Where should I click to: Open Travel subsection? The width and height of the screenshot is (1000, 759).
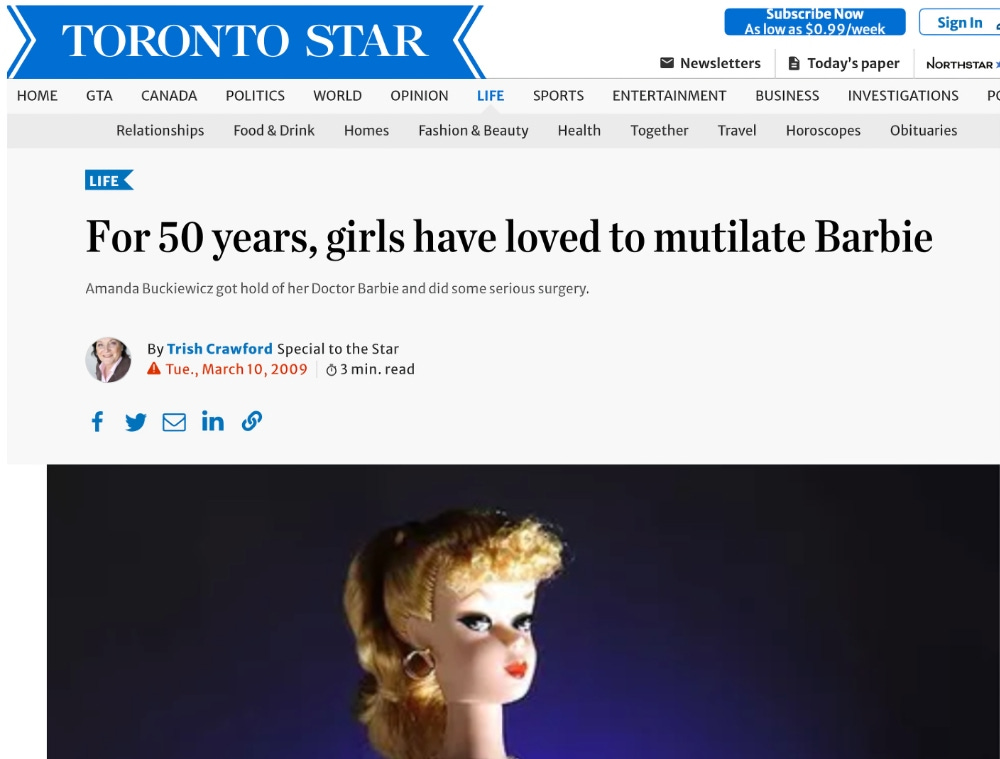pos(737,131)
